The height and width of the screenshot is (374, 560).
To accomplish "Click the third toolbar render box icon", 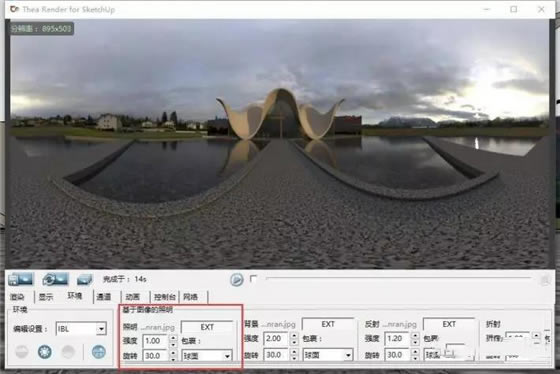I will point(84,279).
